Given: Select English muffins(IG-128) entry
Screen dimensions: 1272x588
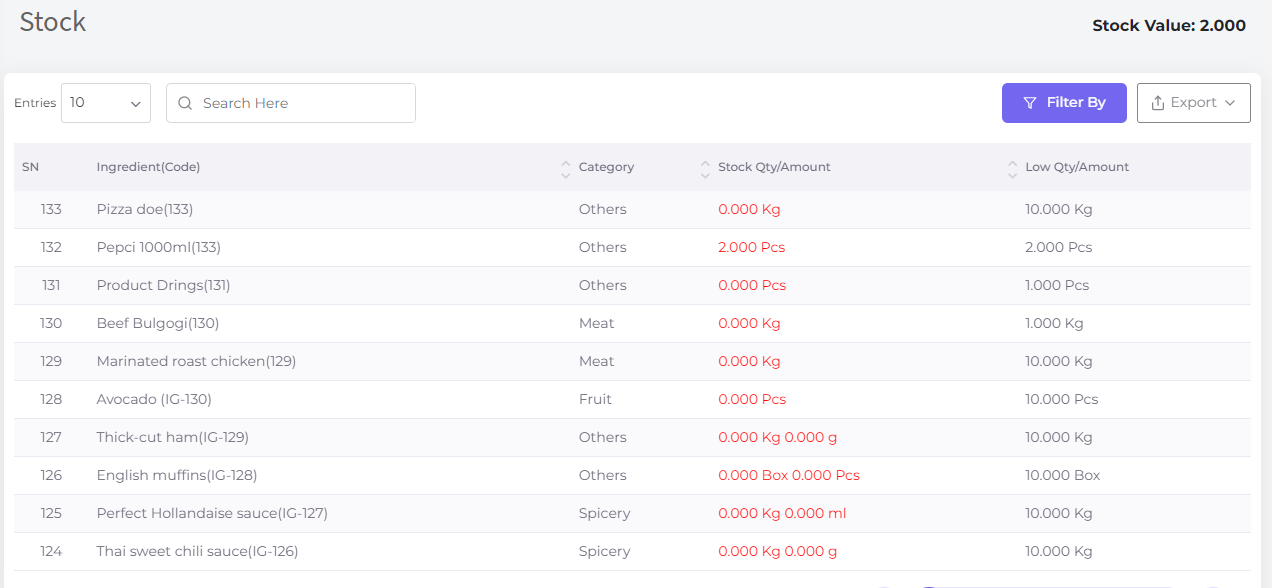Looking at the screenshot, I should [x=177, y=475].
